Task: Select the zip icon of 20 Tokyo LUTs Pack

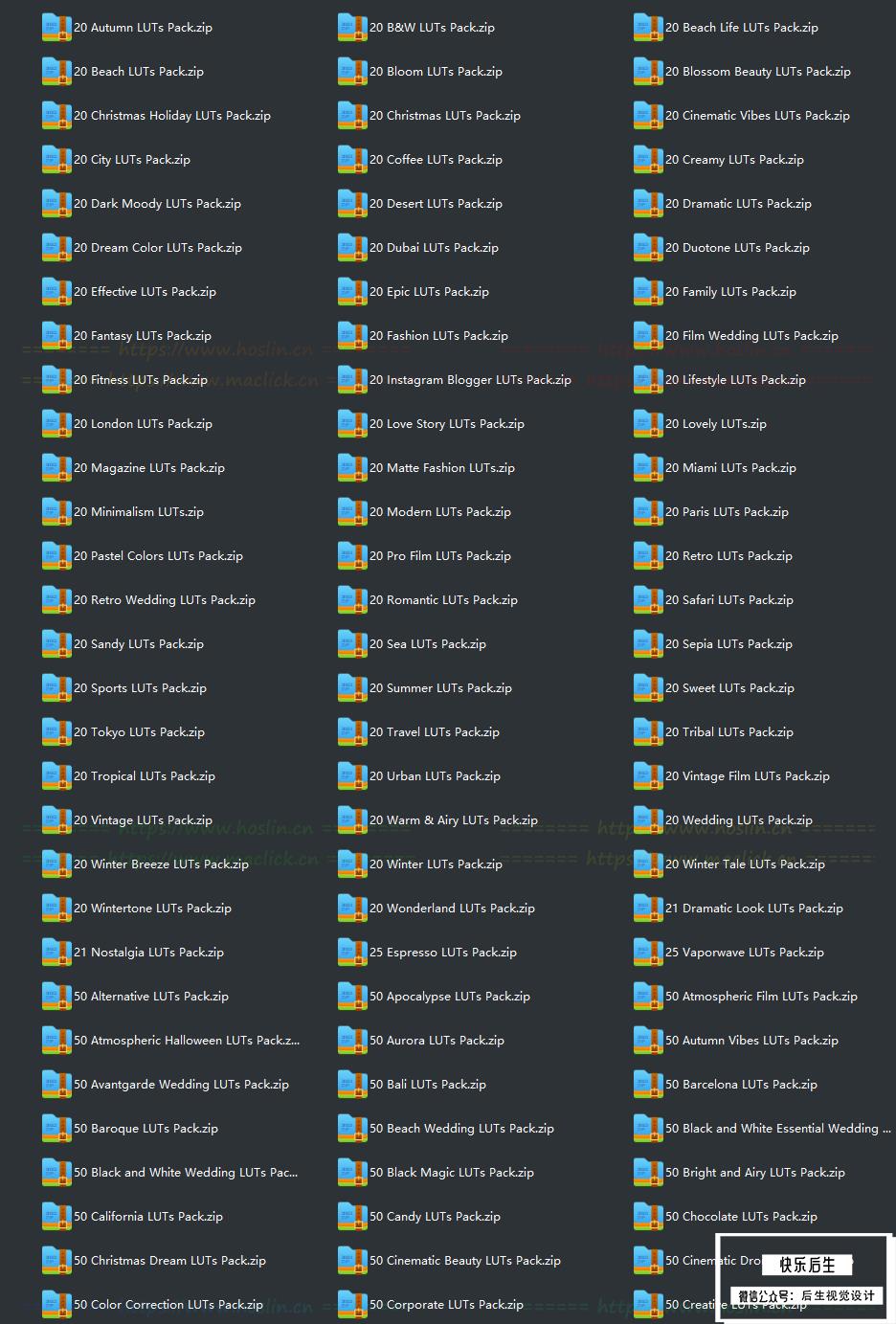Action: [x=56, y=732]
